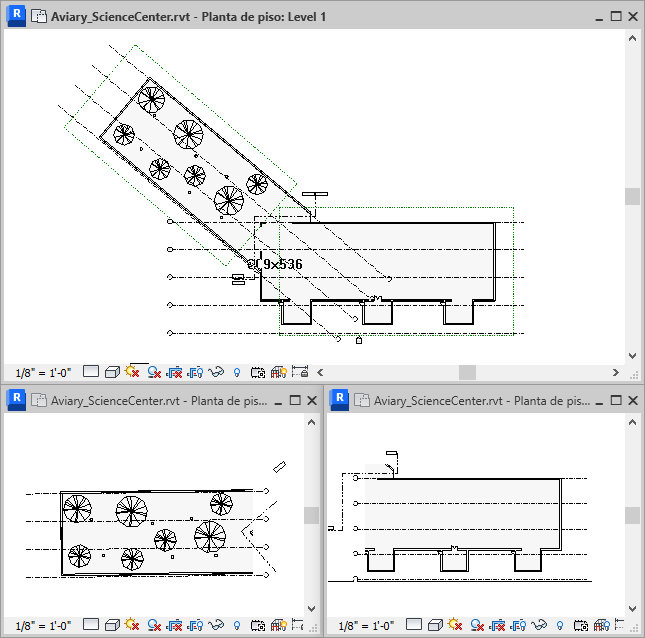
Task: Open Temporary View Properties in Level 1 view
Action: click(258, 373)
